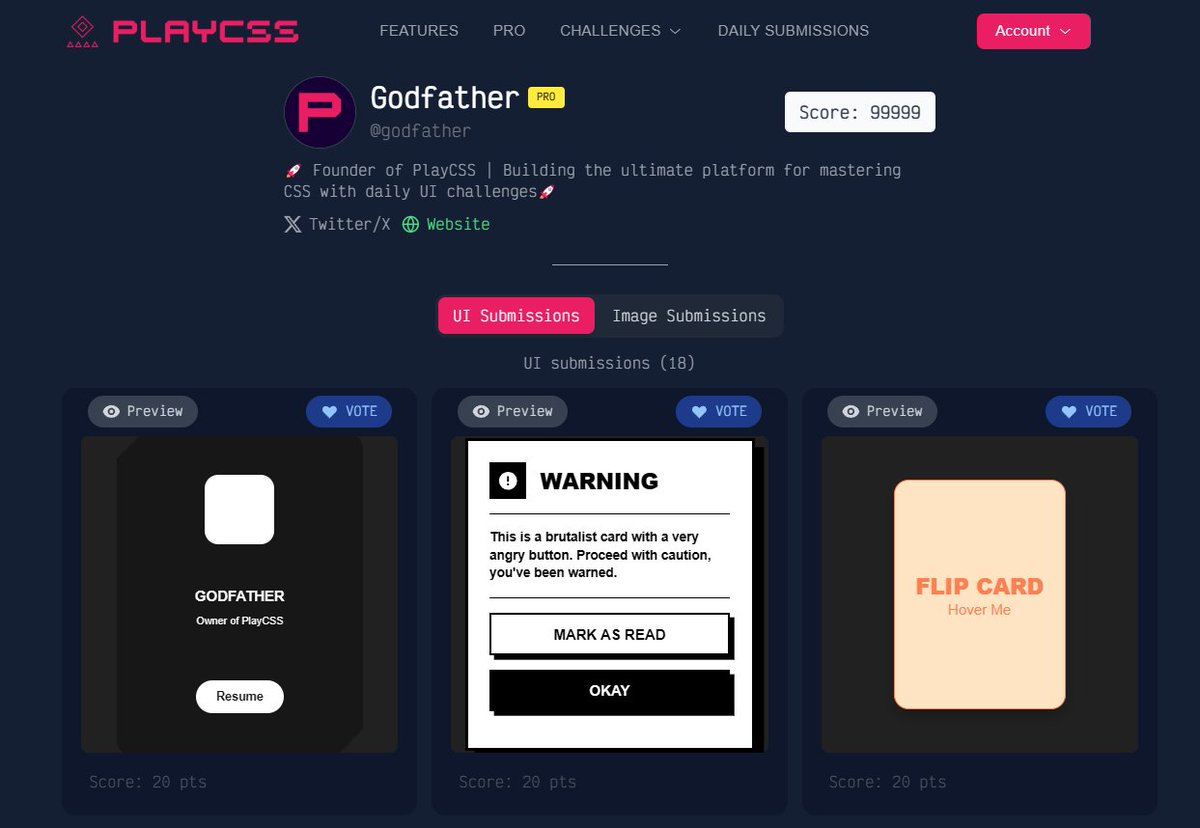Click eye icon on Flip Card Preview
The height and width of the screenshot is (828, 1200).
click(x=851, y=411)
